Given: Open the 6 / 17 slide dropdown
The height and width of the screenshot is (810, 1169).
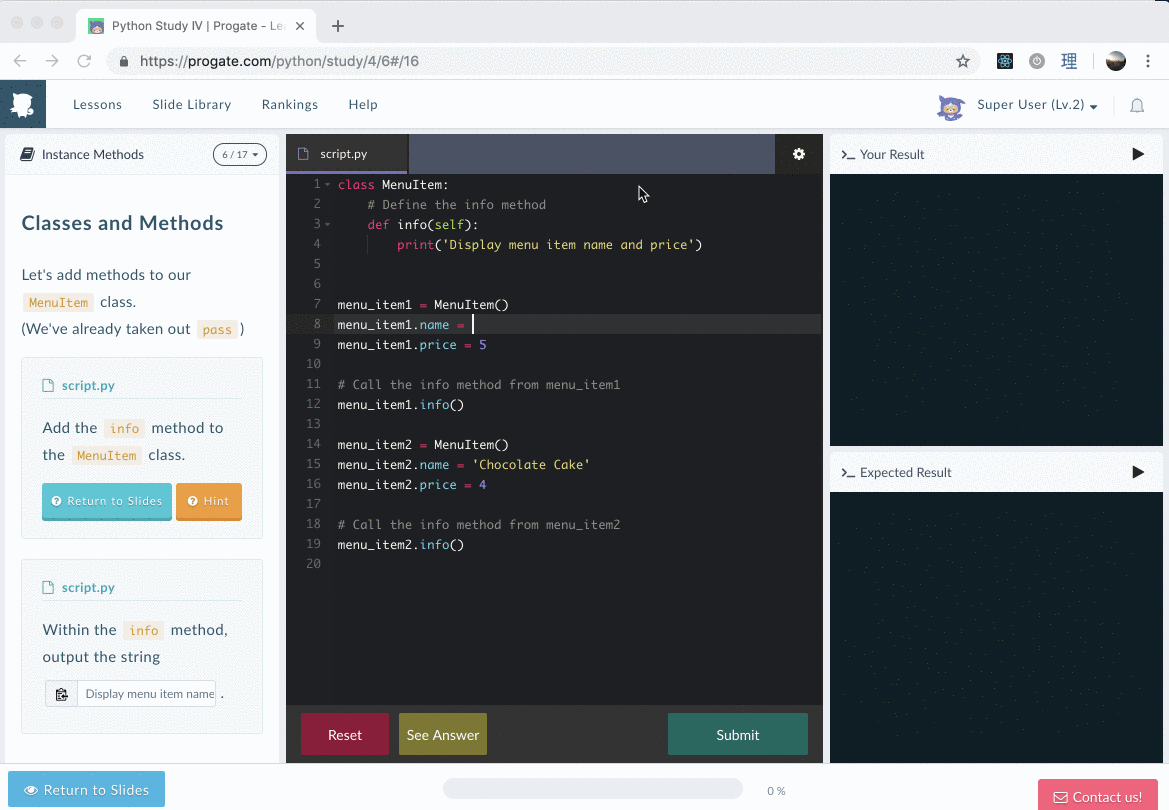Looking at the screenshot, I should (239, 154).
